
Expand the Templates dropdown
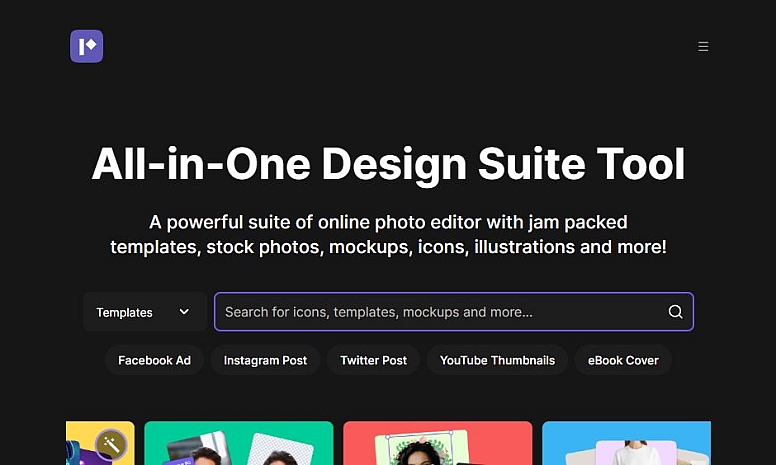(x=145, y=312)
